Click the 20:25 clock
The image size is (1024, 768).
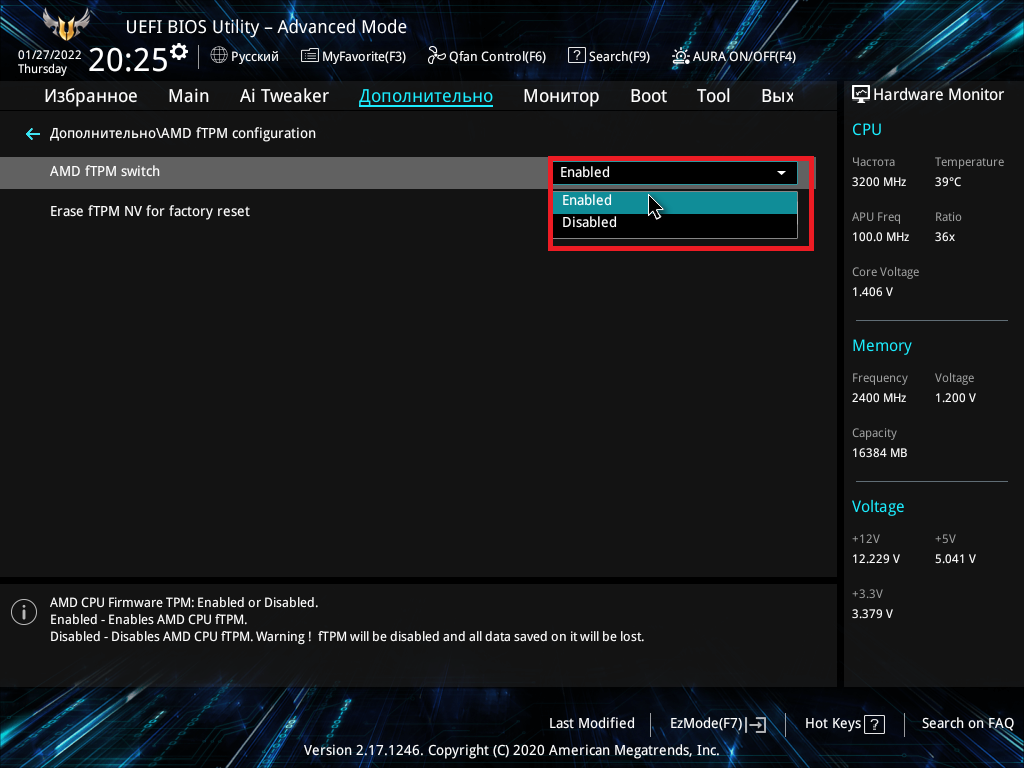click(128, 60)
